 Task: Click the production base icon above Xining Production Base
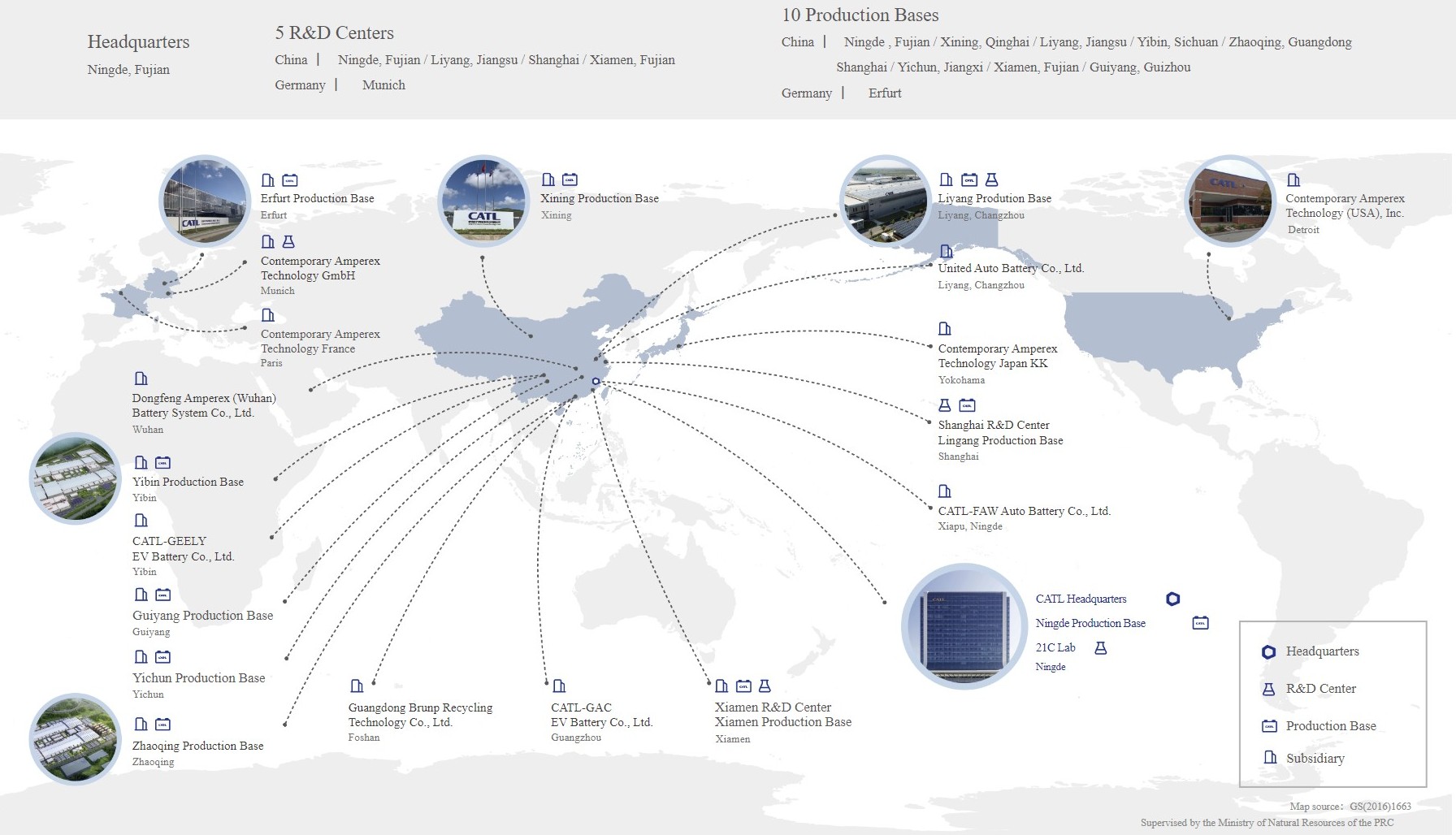pyautogui.click(x=570, y=180)
